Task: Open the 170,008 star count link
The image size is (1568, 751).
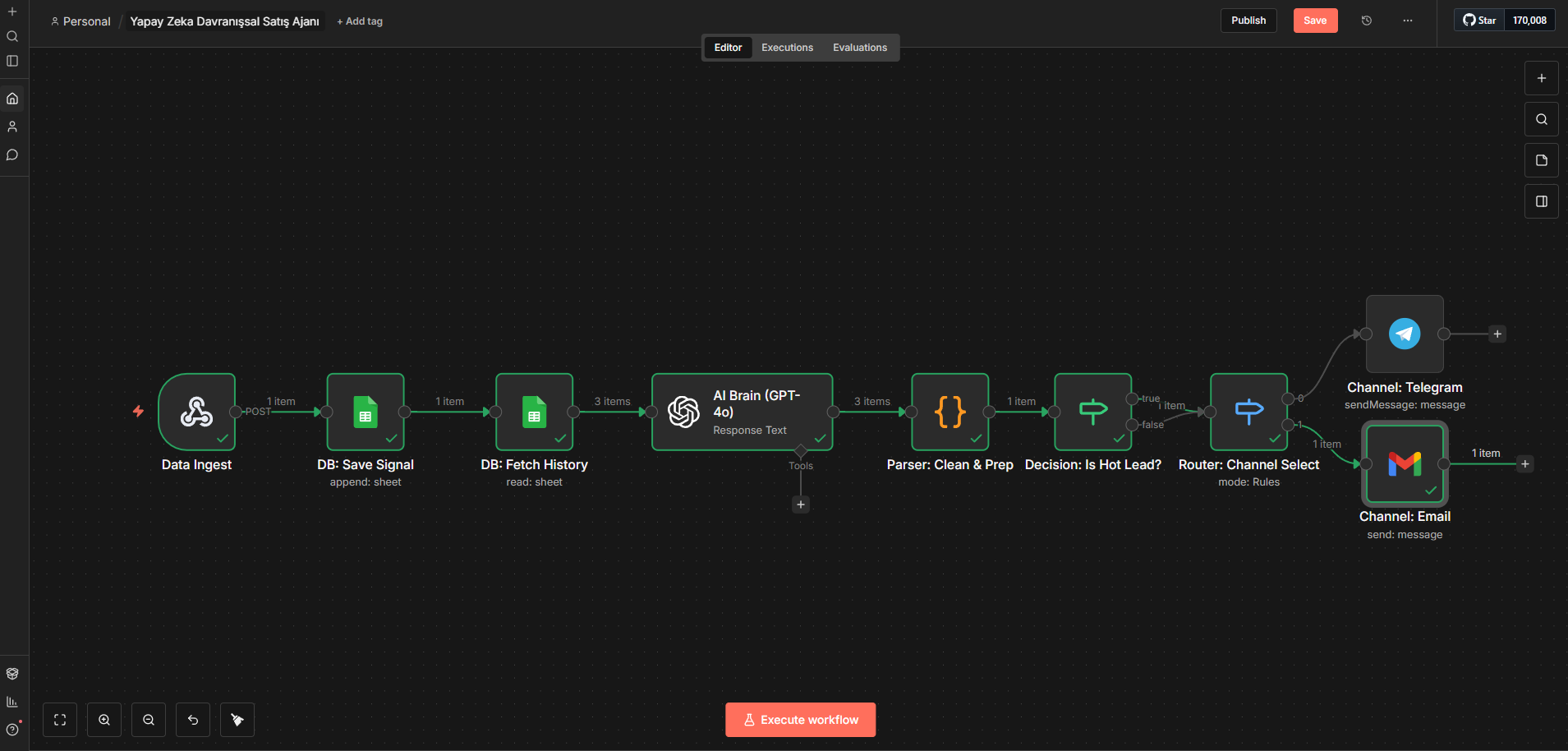Action: coord(1529,21)
